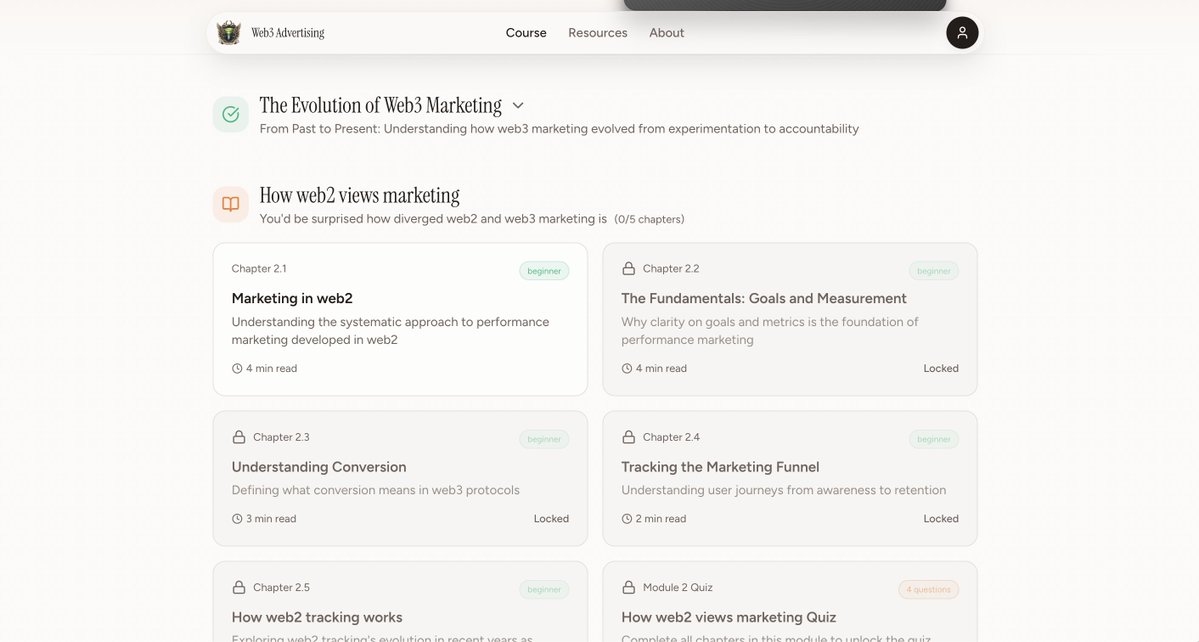1199x642 pixels.
Task: Click the clock icon on Marketing in web2
Action: coord(237,368)
